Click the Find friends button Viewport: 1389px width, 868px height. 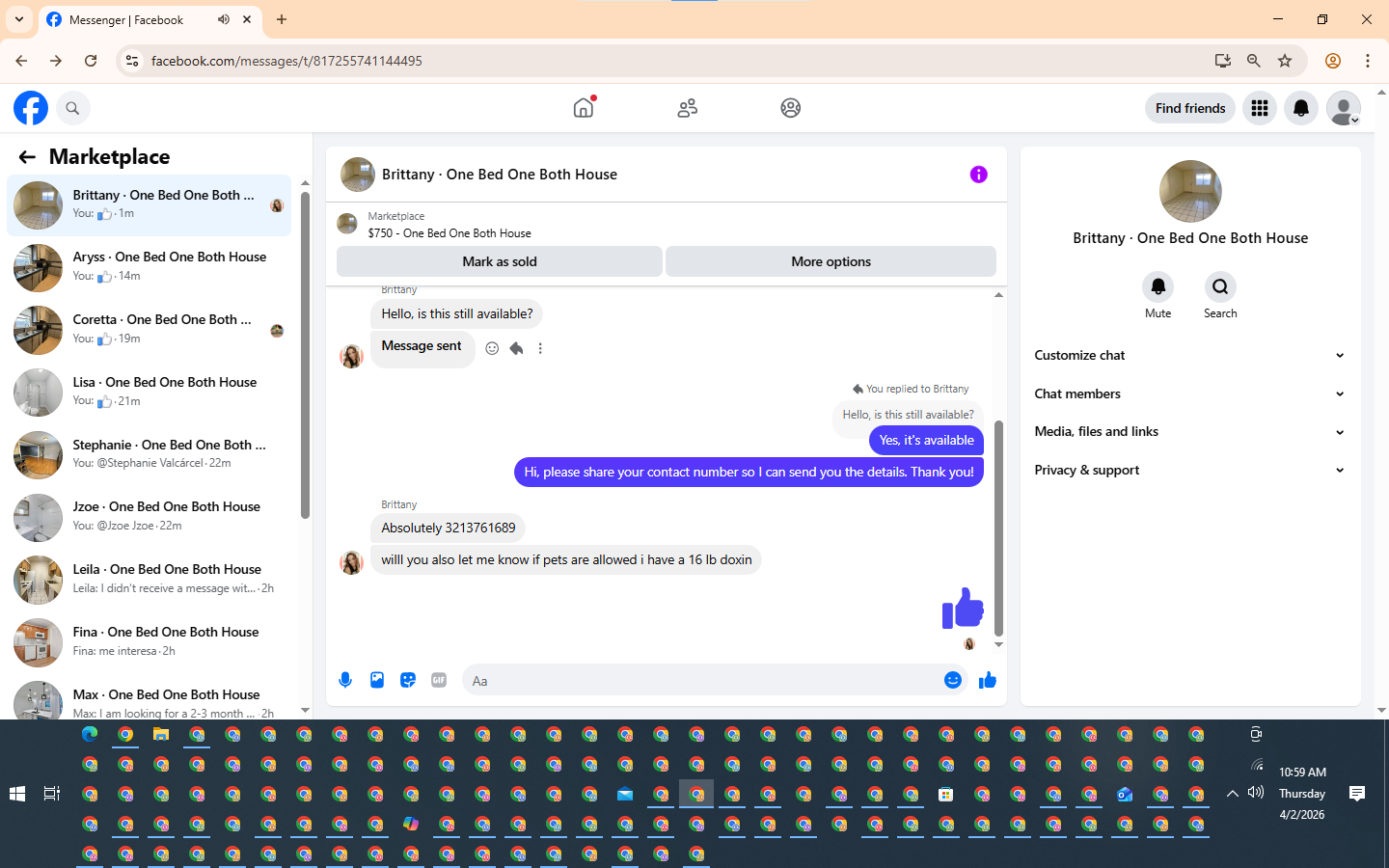(1190, 108)
